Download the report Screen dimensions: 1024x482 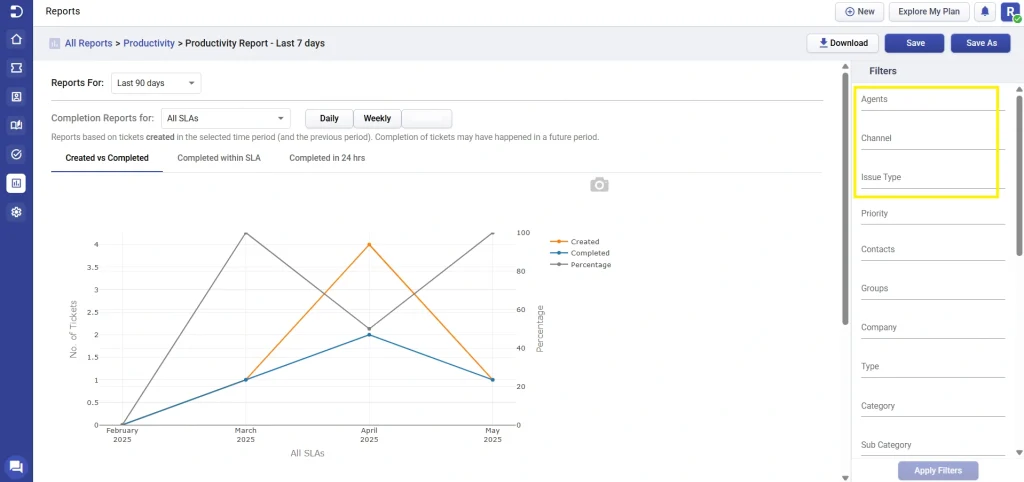842,43
